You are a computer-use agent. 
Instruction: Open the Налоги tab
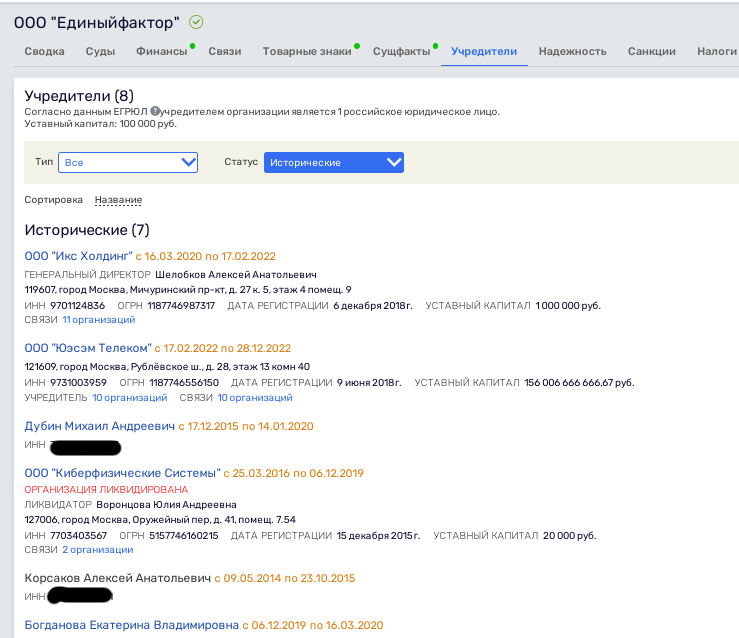pyautogui.click(x=717, y=51)
